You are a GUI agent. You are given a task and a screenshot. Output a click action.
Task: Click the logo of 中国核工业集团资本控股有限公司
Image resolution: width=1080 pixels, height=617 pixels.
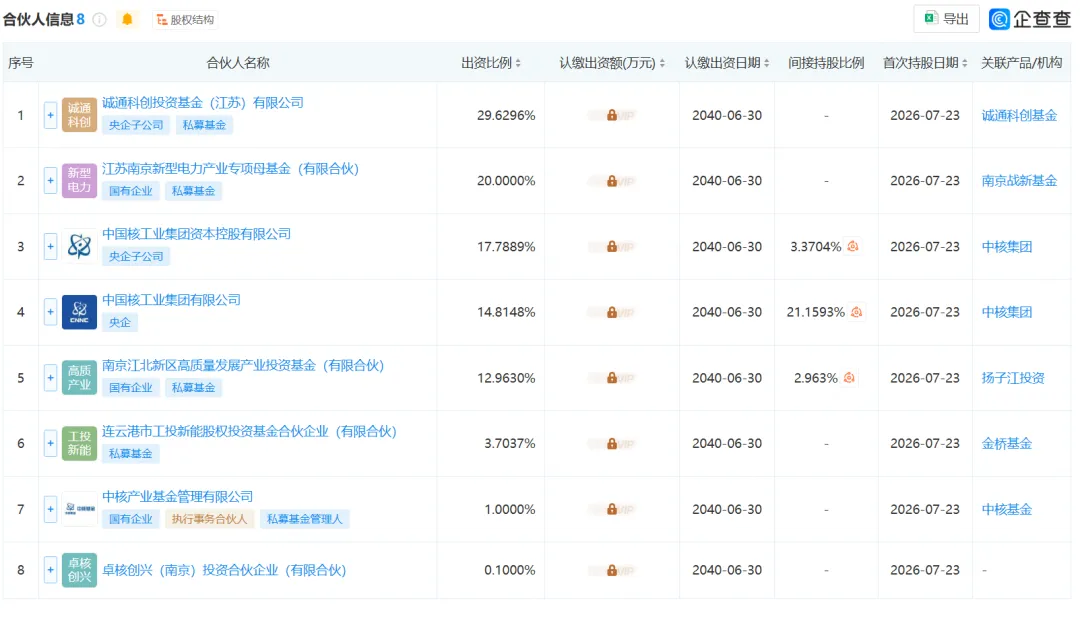click(79, 247)
